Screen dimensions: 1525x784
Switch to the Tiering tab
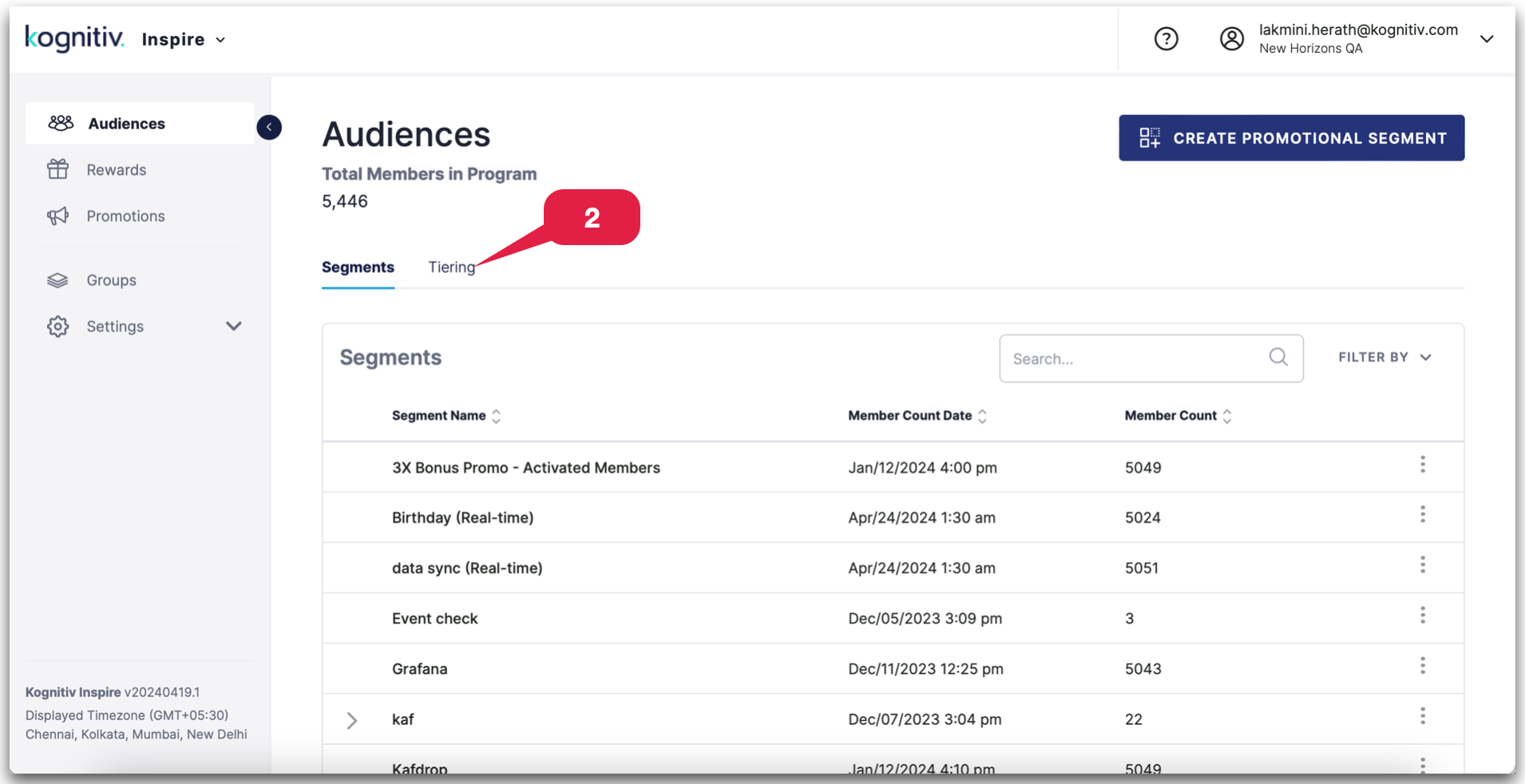451,267
